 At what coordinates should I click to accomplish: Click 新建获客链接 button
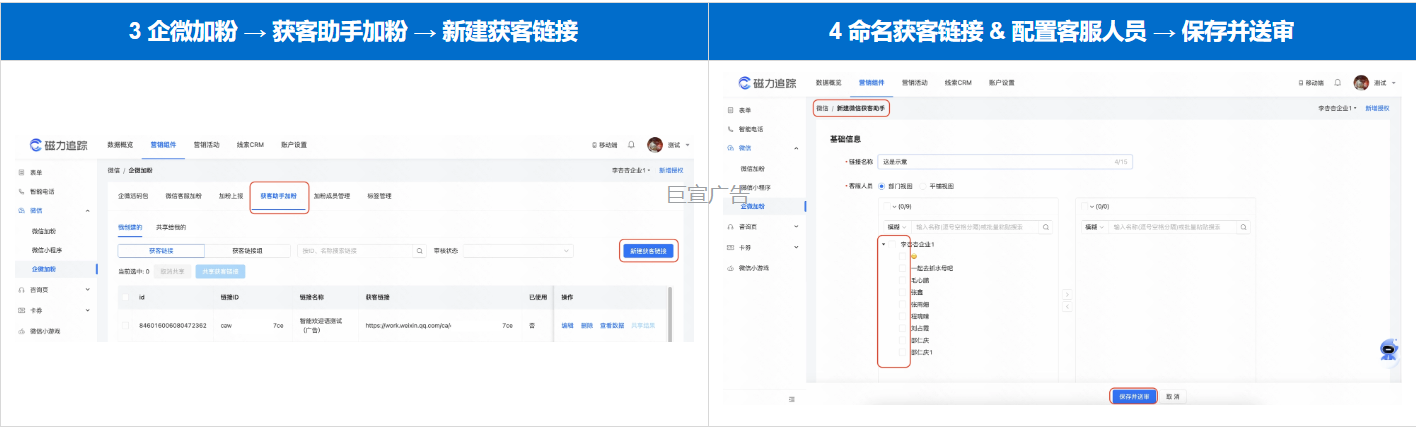click(x=649, y=251)
